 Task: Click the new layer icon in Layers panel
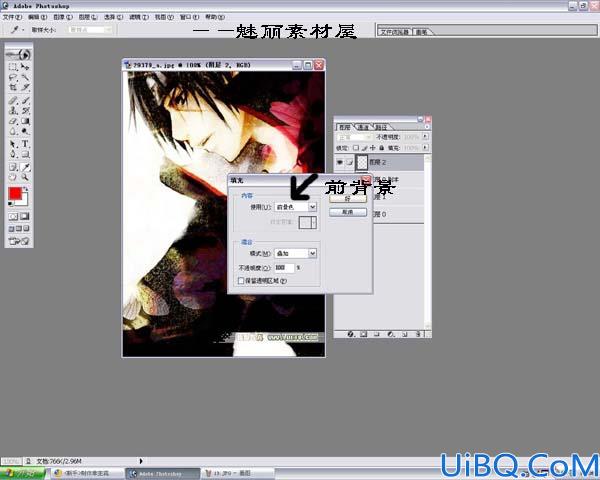404,334
